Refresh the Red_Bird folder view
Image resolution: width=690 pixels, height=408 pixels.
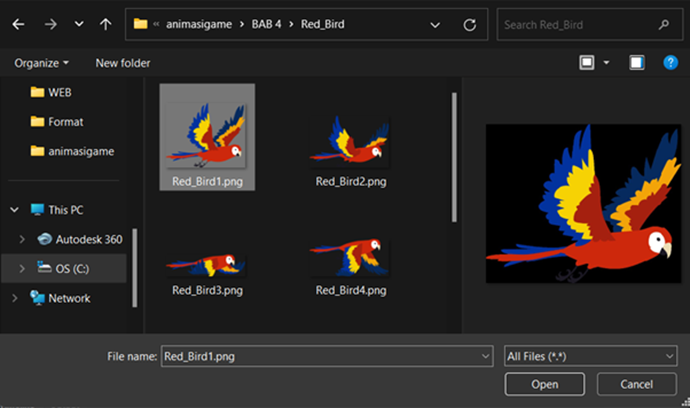tap(470, 25)
